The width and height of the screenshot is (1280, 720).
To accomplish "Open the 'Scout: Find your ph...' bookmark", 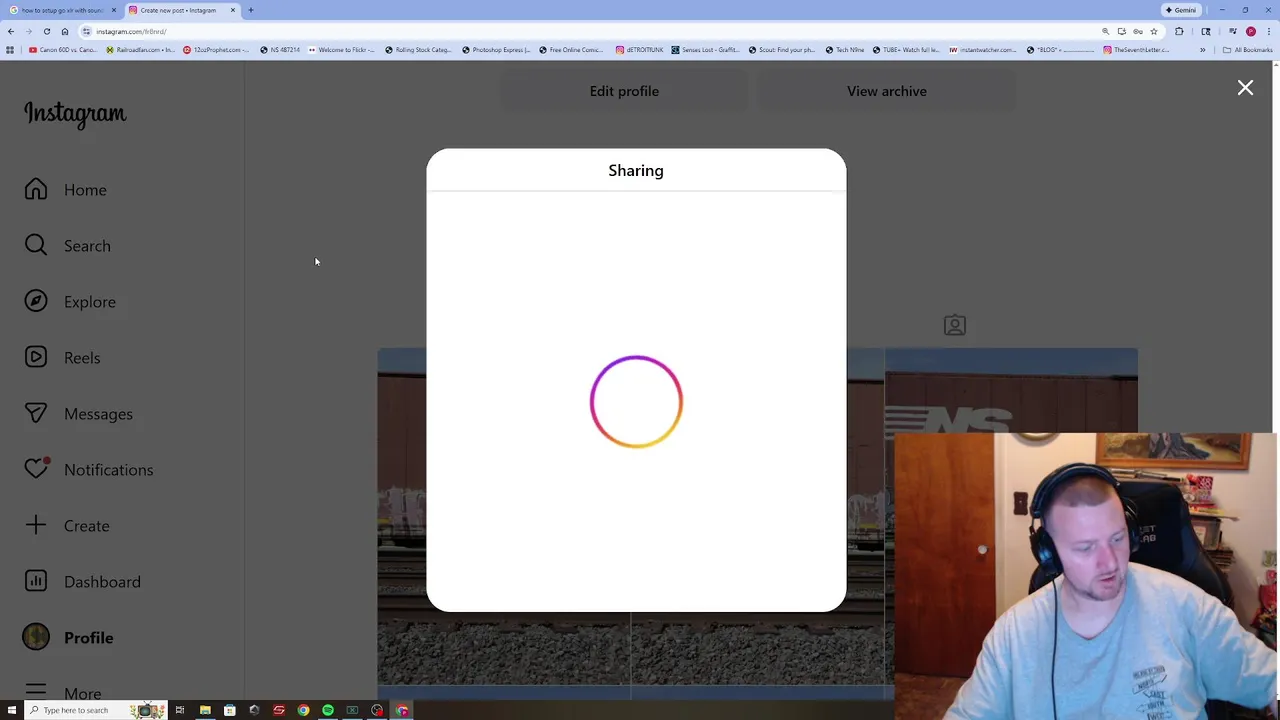I will point(782,50).
